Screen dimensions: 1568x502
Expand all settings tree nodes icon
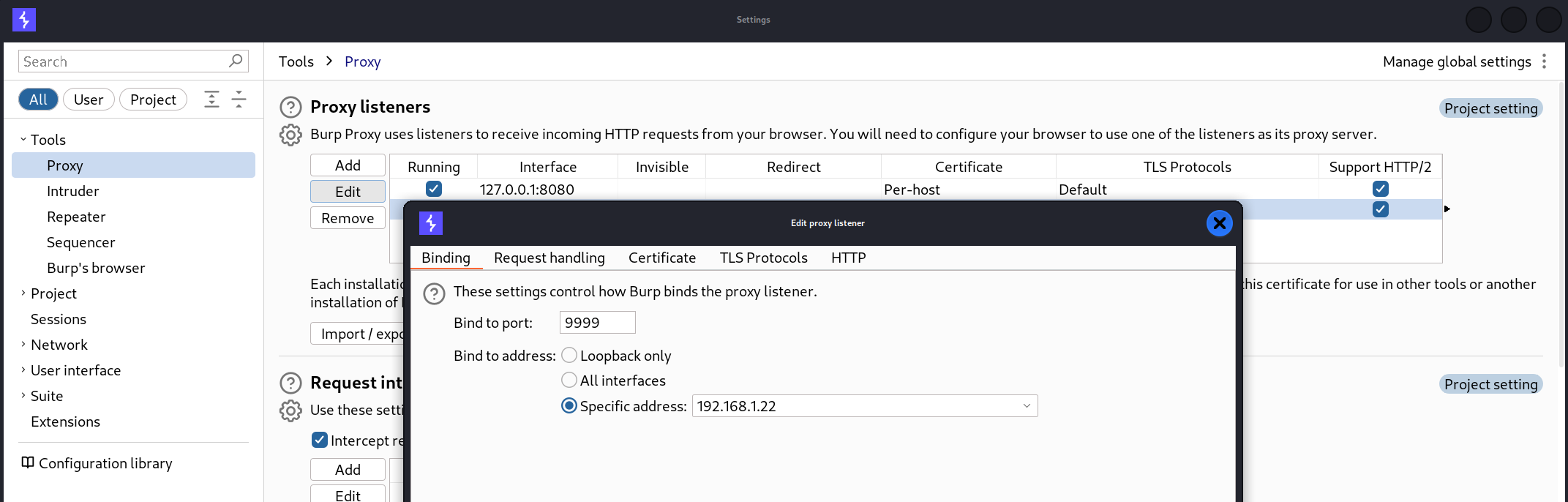point(211,100)
